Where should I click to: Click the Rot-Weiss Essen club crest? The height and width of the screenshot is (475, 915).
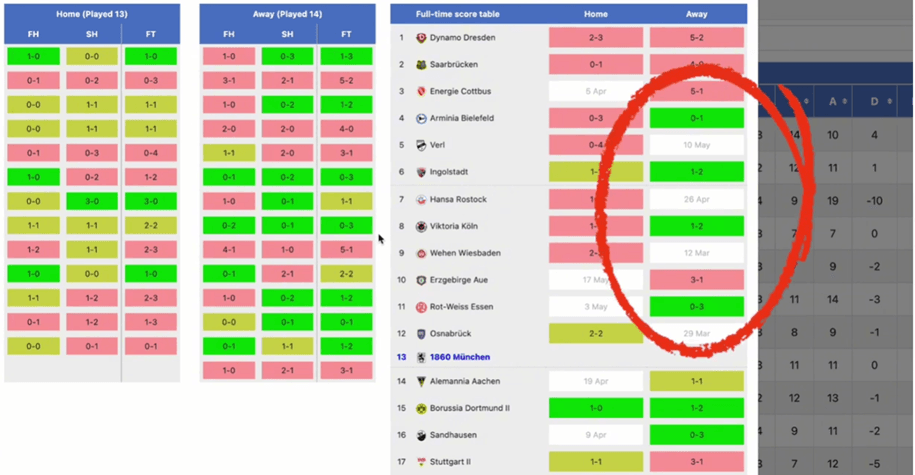[421, 307]
